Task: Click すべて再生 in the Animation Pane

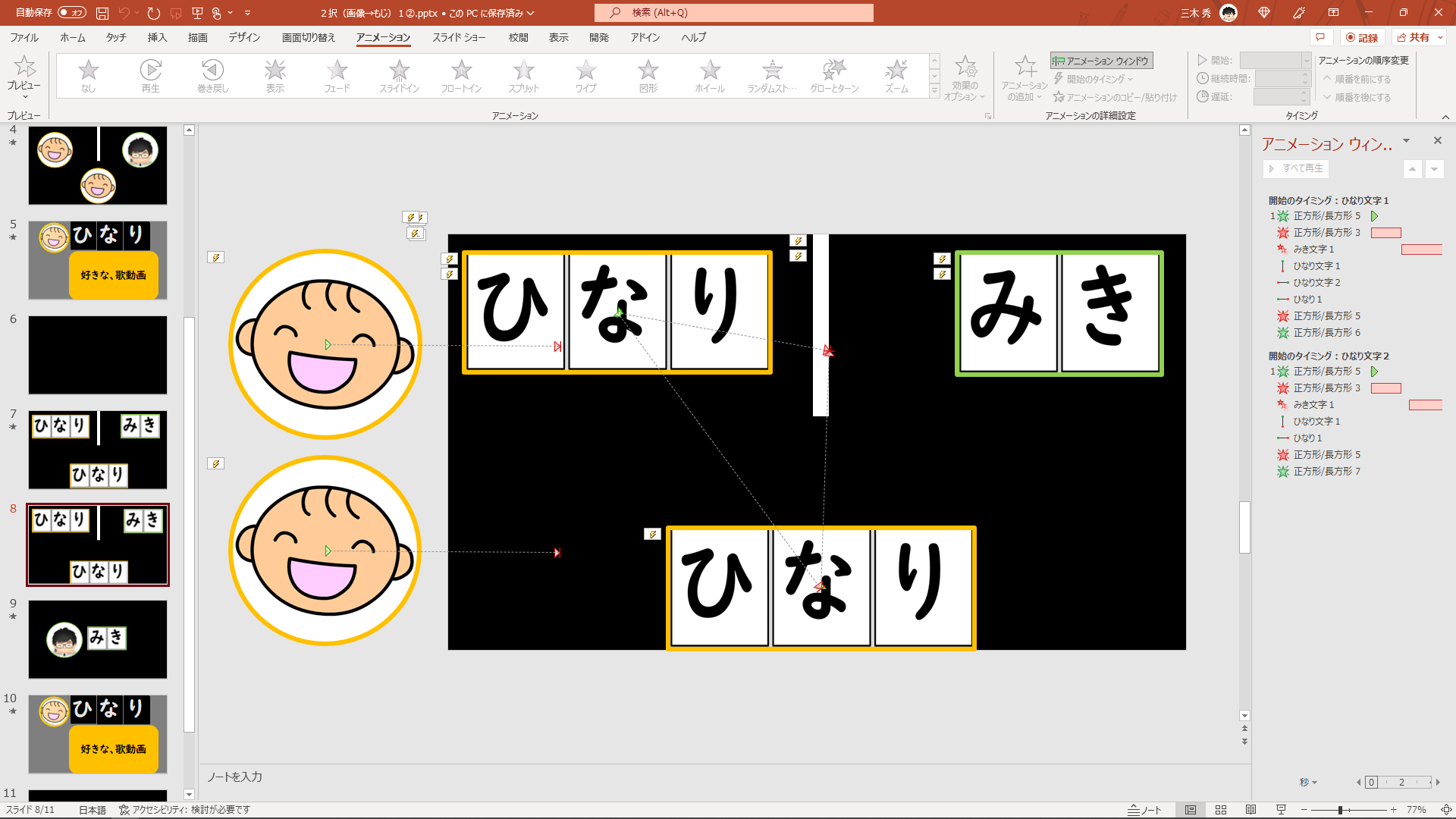Action: pyautogui.click(x=1297, y=168)
